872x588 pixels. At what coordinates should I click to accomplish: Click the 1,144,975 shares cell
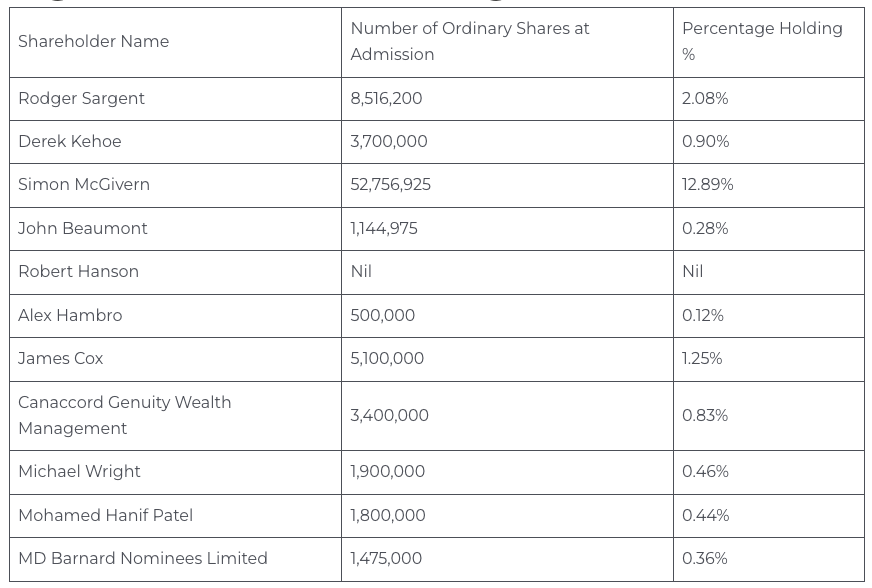coord(384,228)
